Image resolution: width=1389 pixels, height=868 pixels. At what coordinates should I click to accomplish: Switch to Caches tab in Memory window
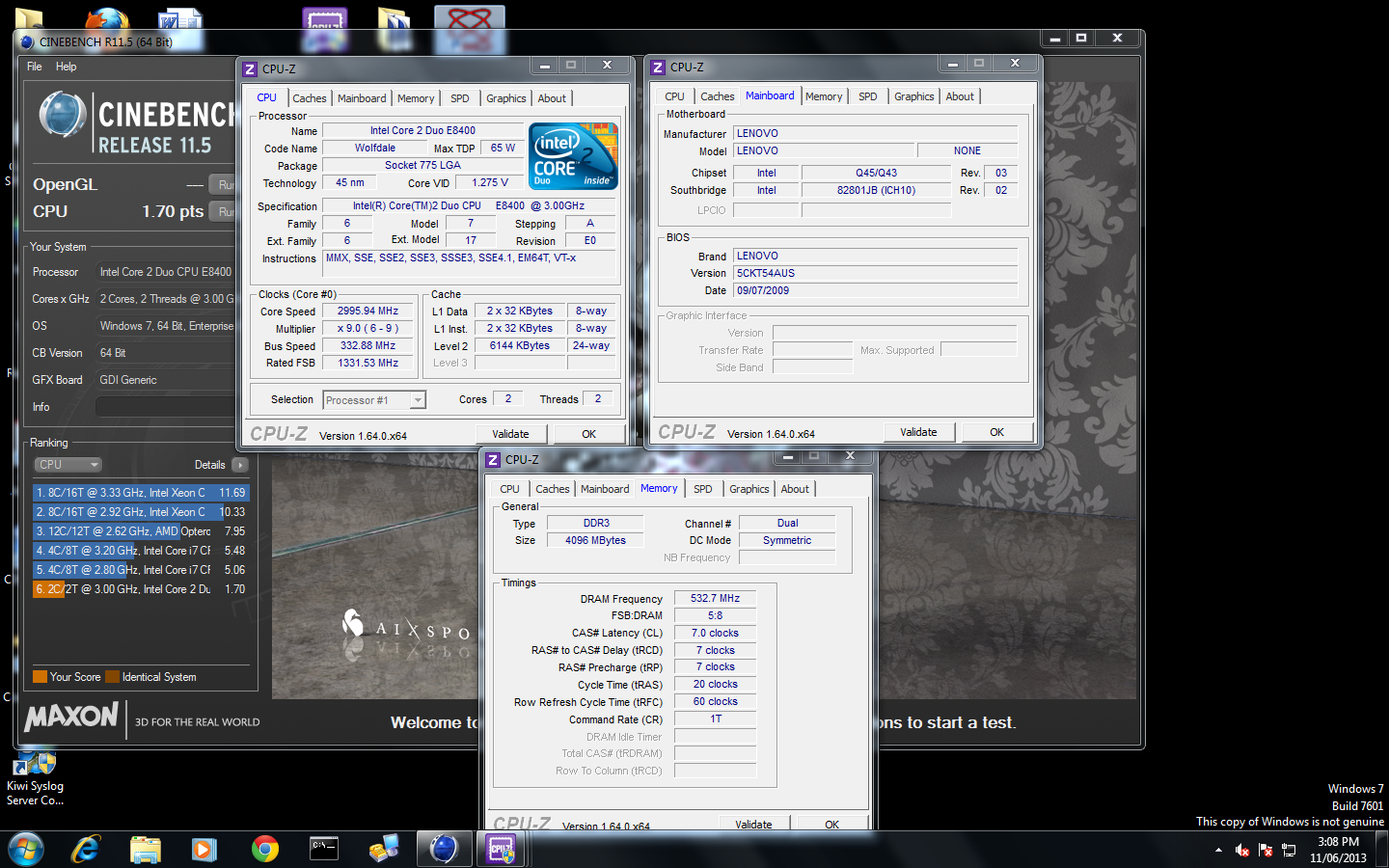[x=553, y=489]
